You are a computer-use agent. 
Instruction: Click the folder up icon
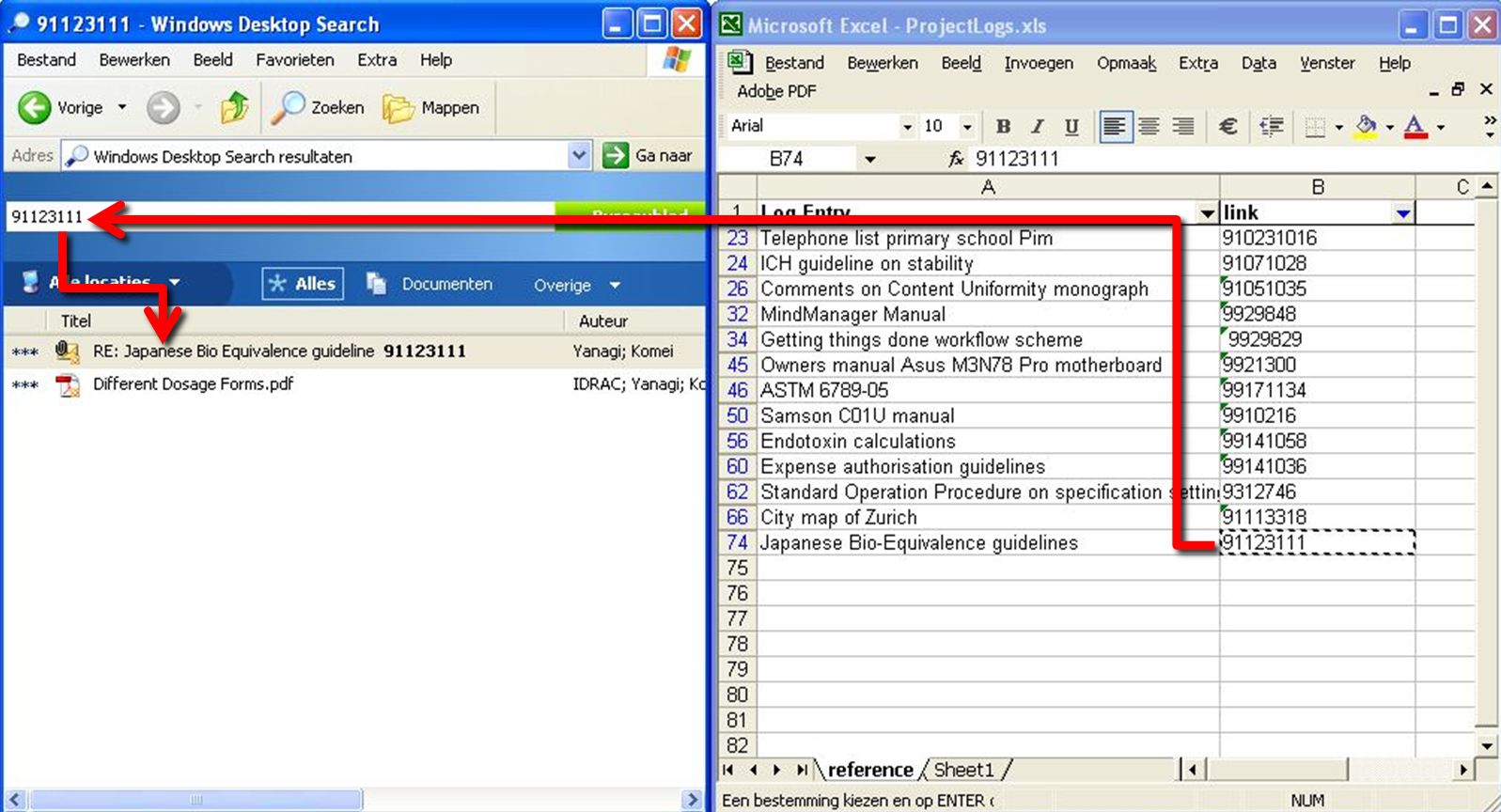pos(234,108)
